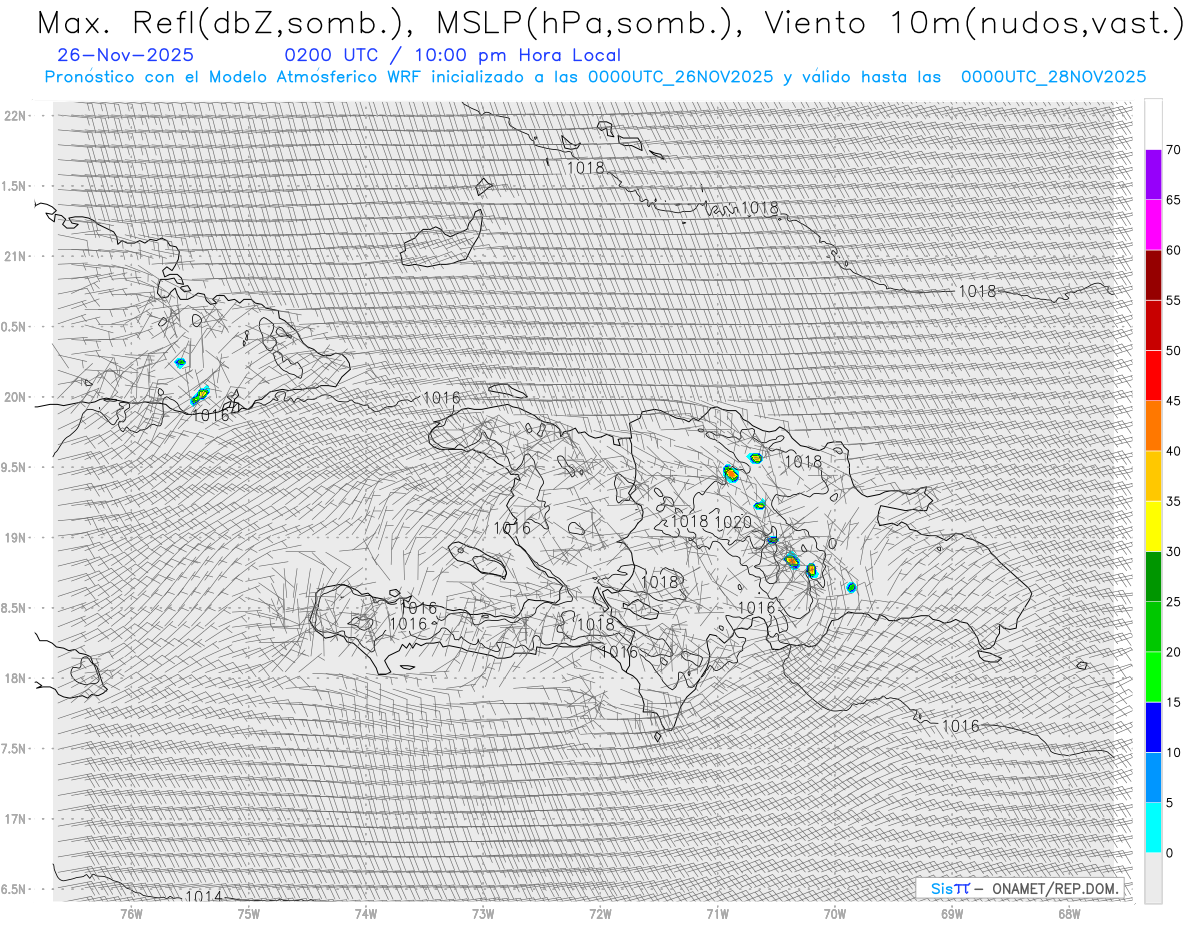Click the '73W' longitude label
The height and width of the screenshot is (927, 1200).
[x=483, y=913]
